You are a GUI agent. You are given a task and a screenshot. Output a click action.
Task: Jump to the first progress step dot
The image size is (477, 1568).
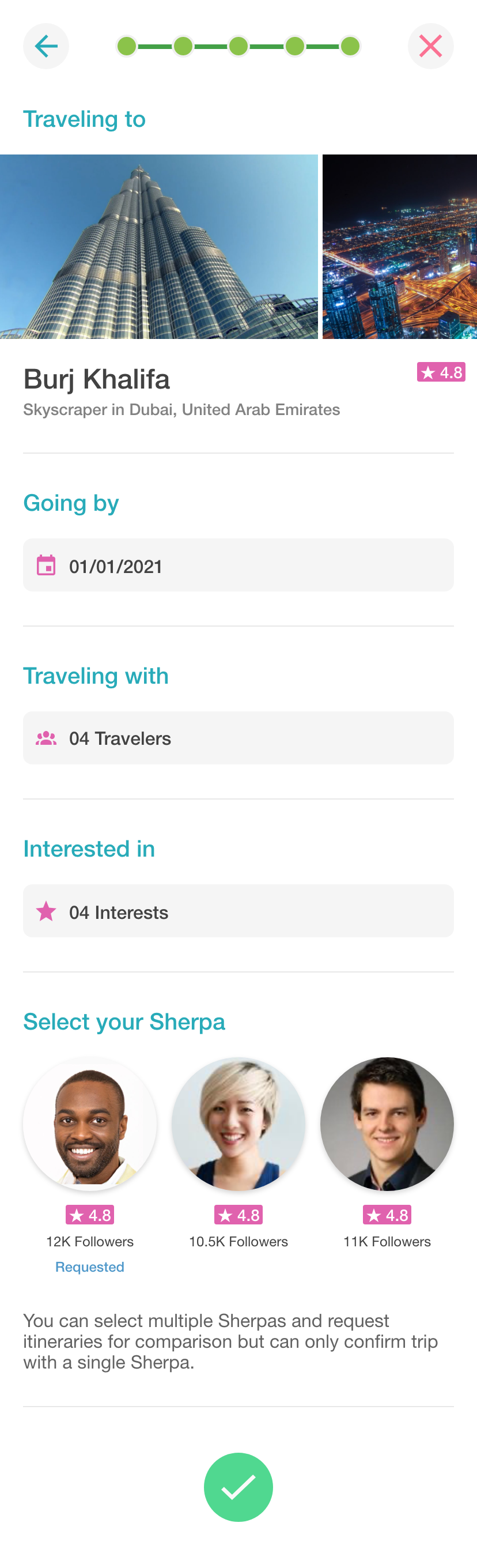click(127, 46)
